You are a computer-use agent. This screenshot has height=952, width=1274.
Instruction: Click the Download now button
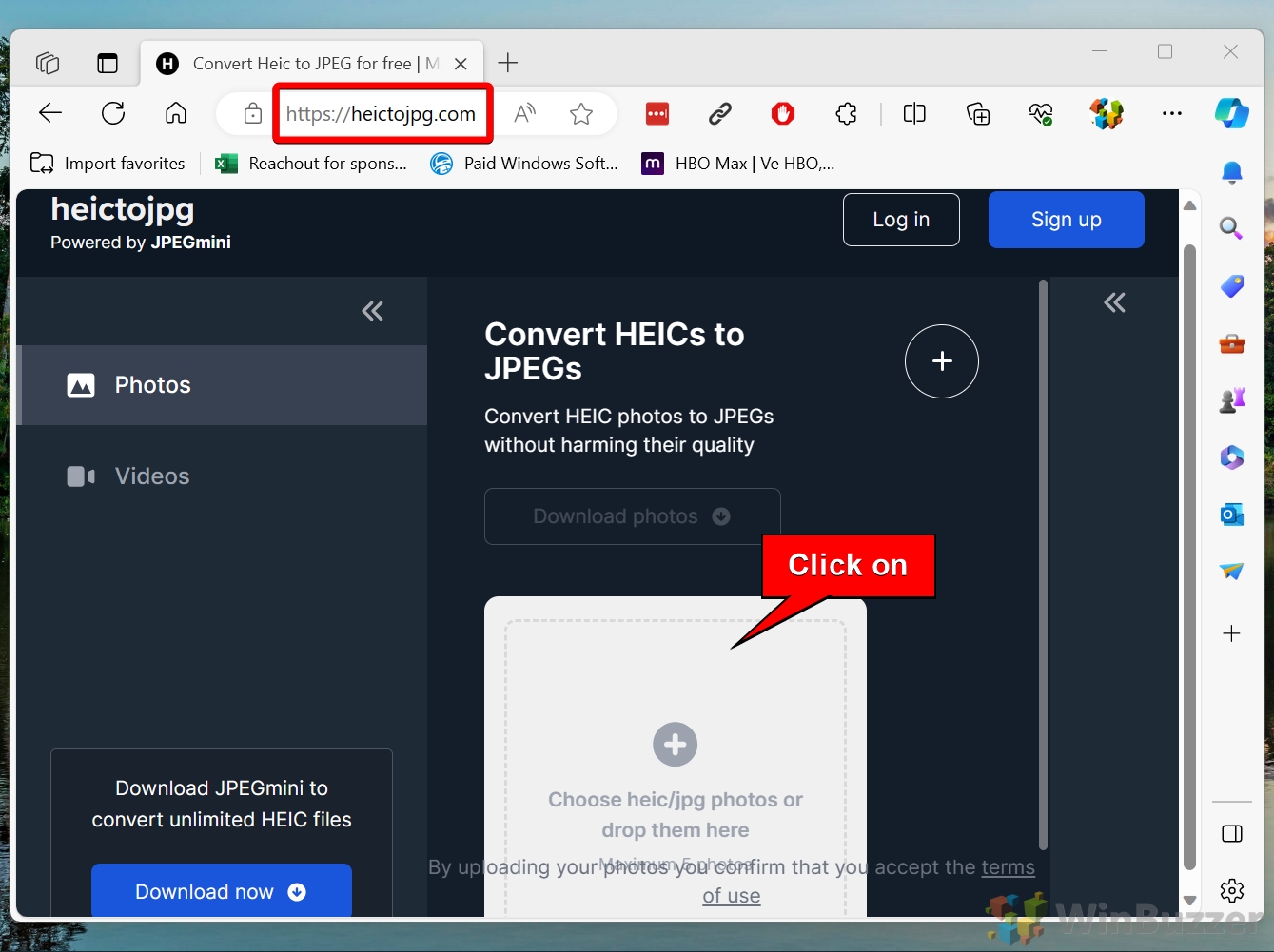pos(222,891)
